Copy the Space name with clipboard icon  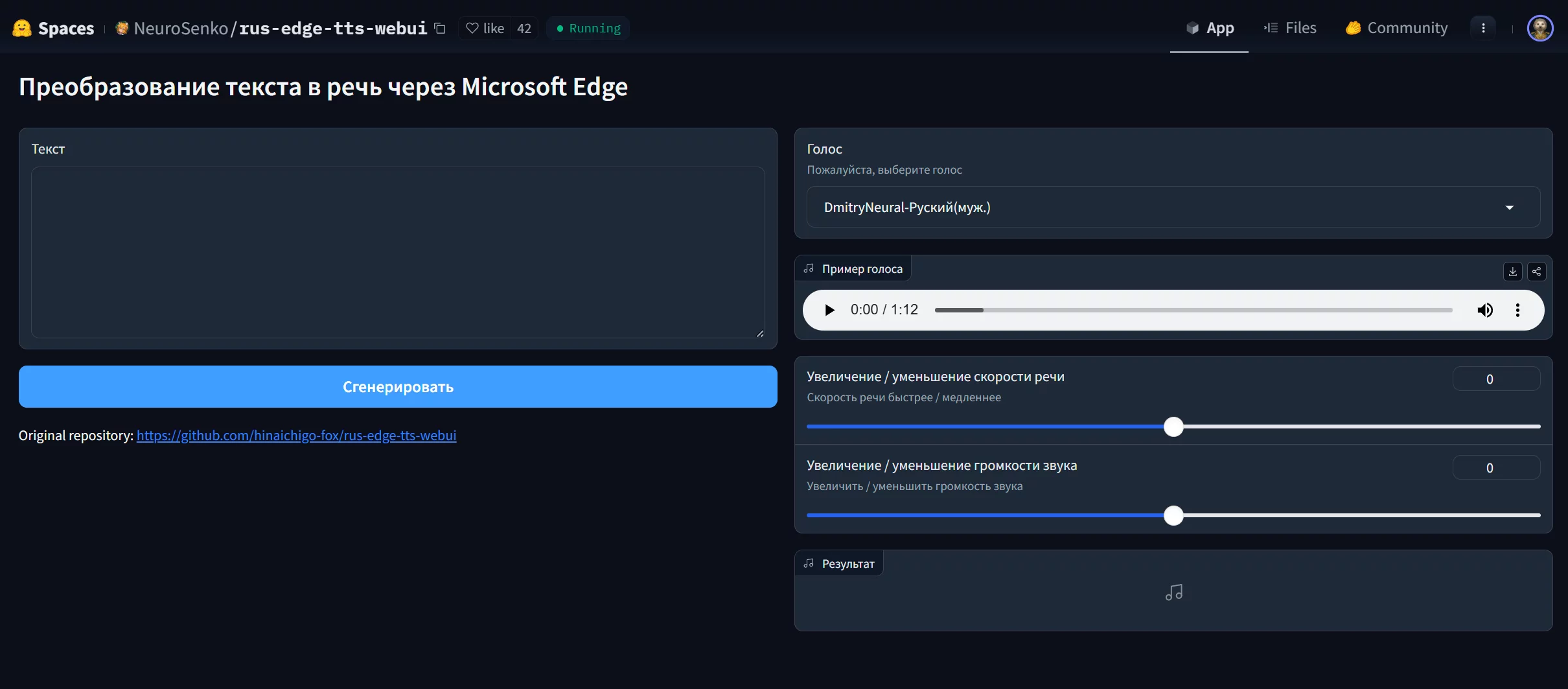point(440,28)
